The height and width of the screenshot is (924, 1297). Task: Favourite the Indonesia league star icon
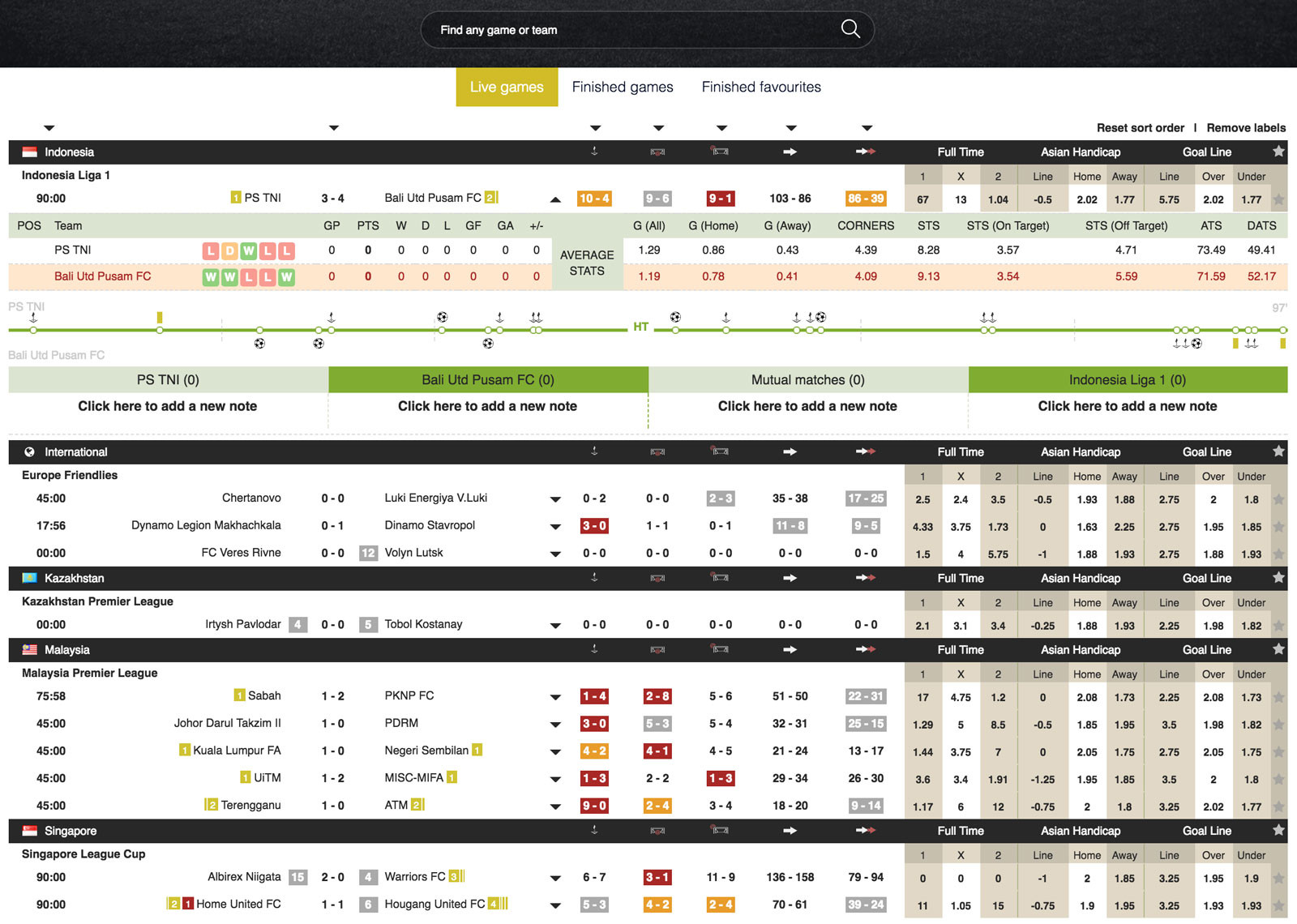coord(1278,152)
